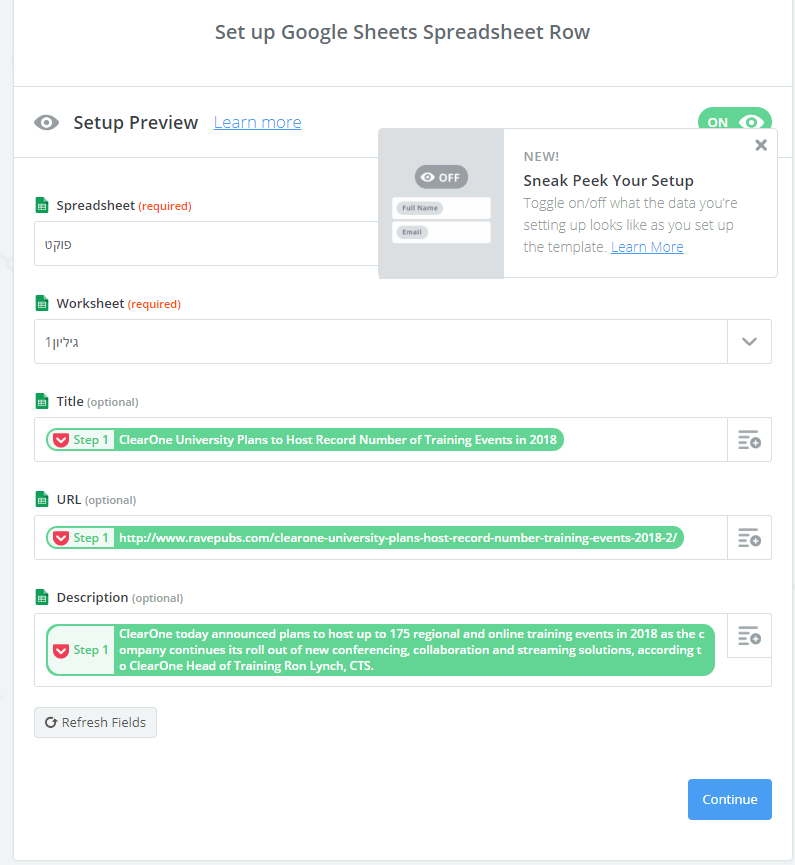Click the Pocket icon in Title pill
This screenshot has height=865, width=795.
click(x=61, y=440)
